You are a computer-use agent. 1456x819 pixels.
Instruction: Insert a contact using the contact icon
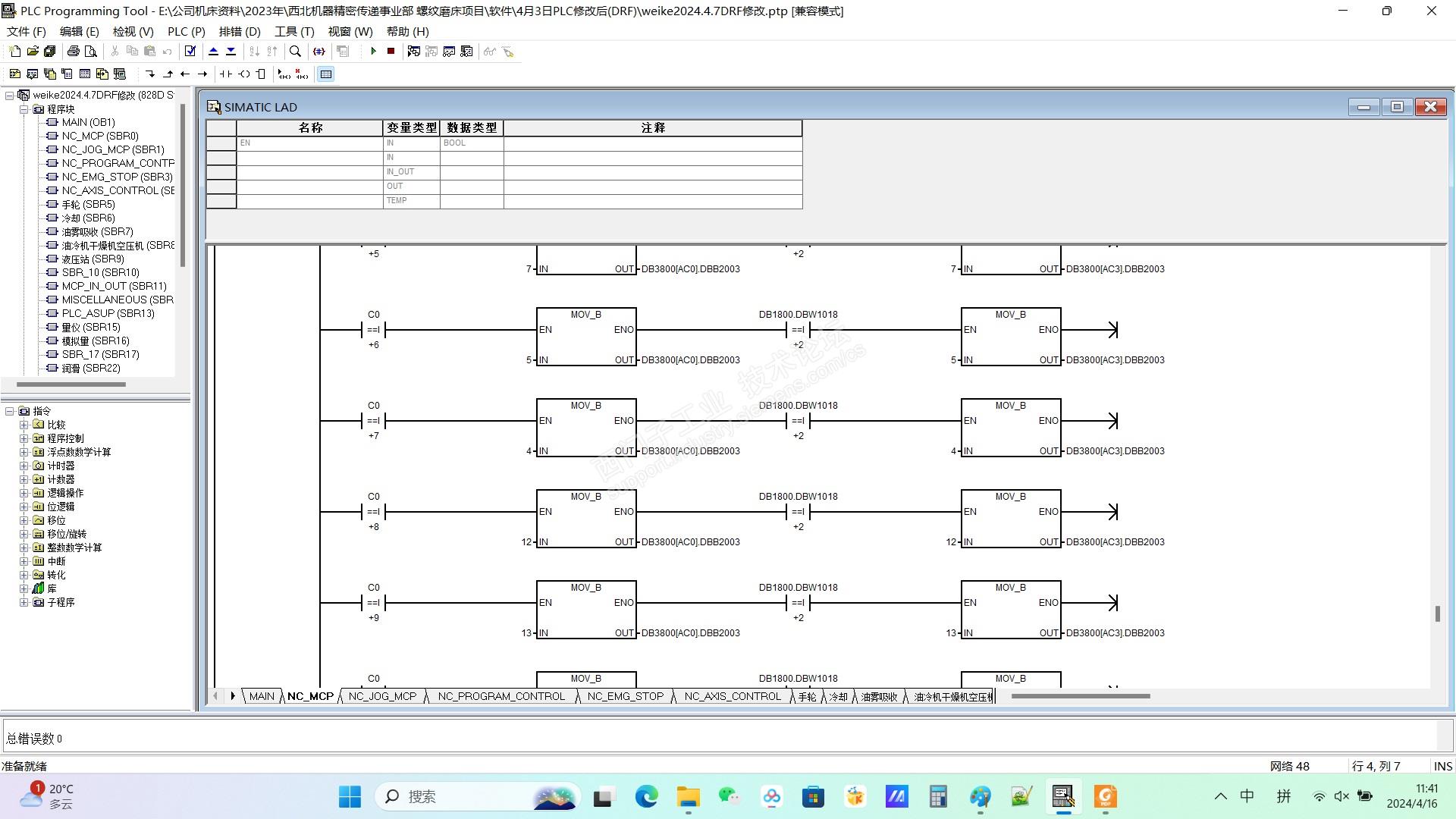click(226, 74)
